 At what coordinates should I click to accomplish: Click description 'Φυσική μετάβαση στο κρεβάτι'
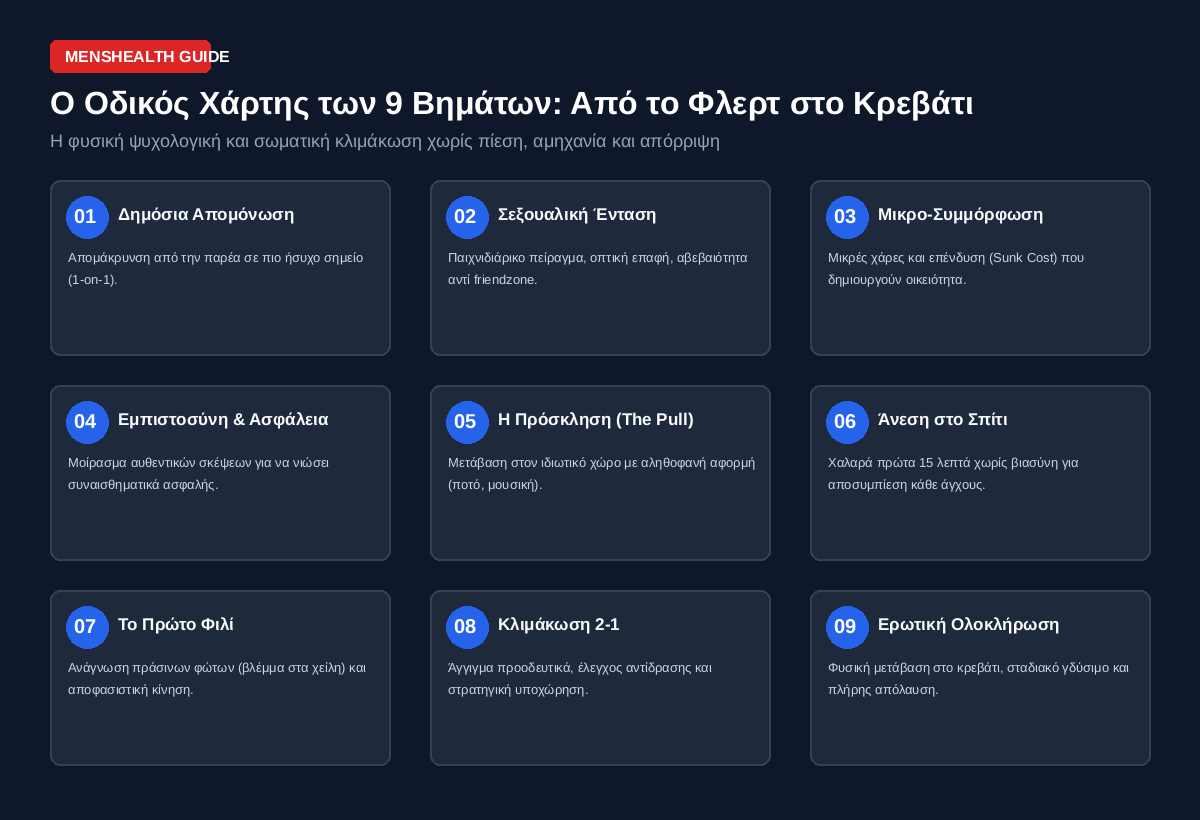pos(978,678)
